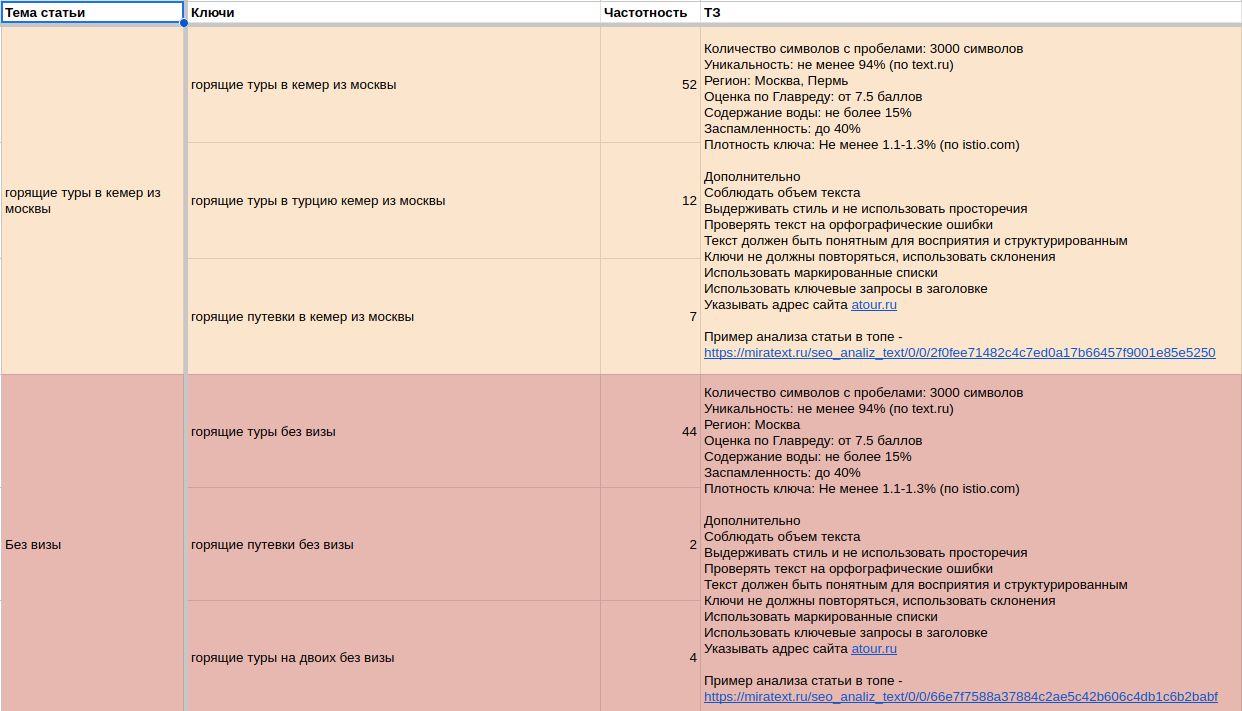1242x711 pixels.
Task: Select the merged 'Без визы' topic cell
Action: [92, 545]
